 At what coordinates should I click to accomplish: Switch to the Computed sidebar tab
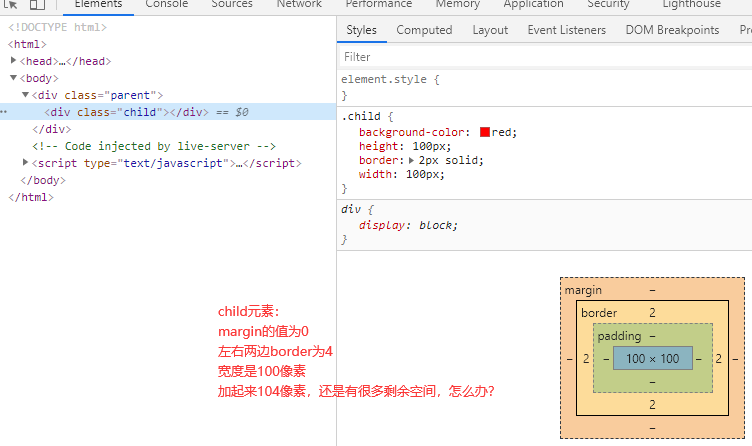pos(424,30)
